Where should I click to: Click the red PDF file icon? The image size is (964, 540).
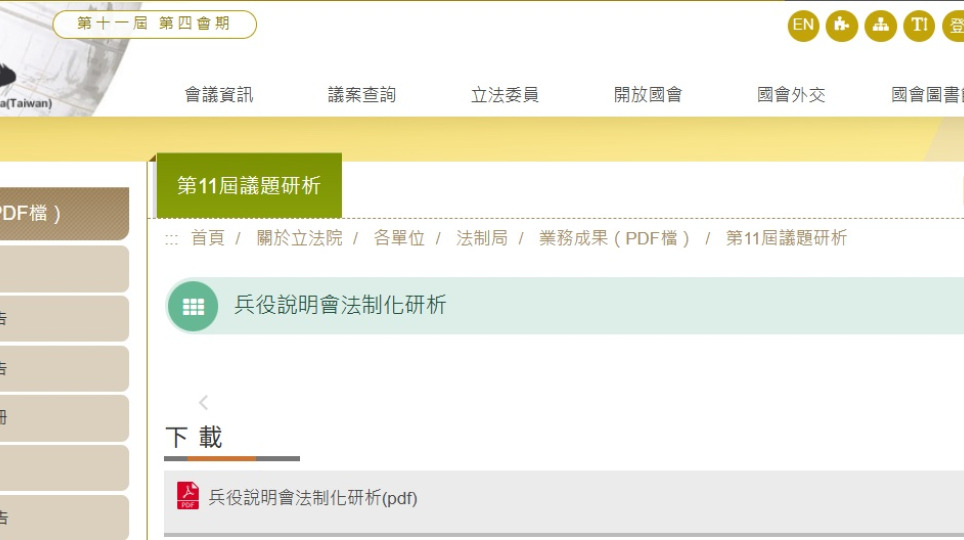[x=188, y=496]
